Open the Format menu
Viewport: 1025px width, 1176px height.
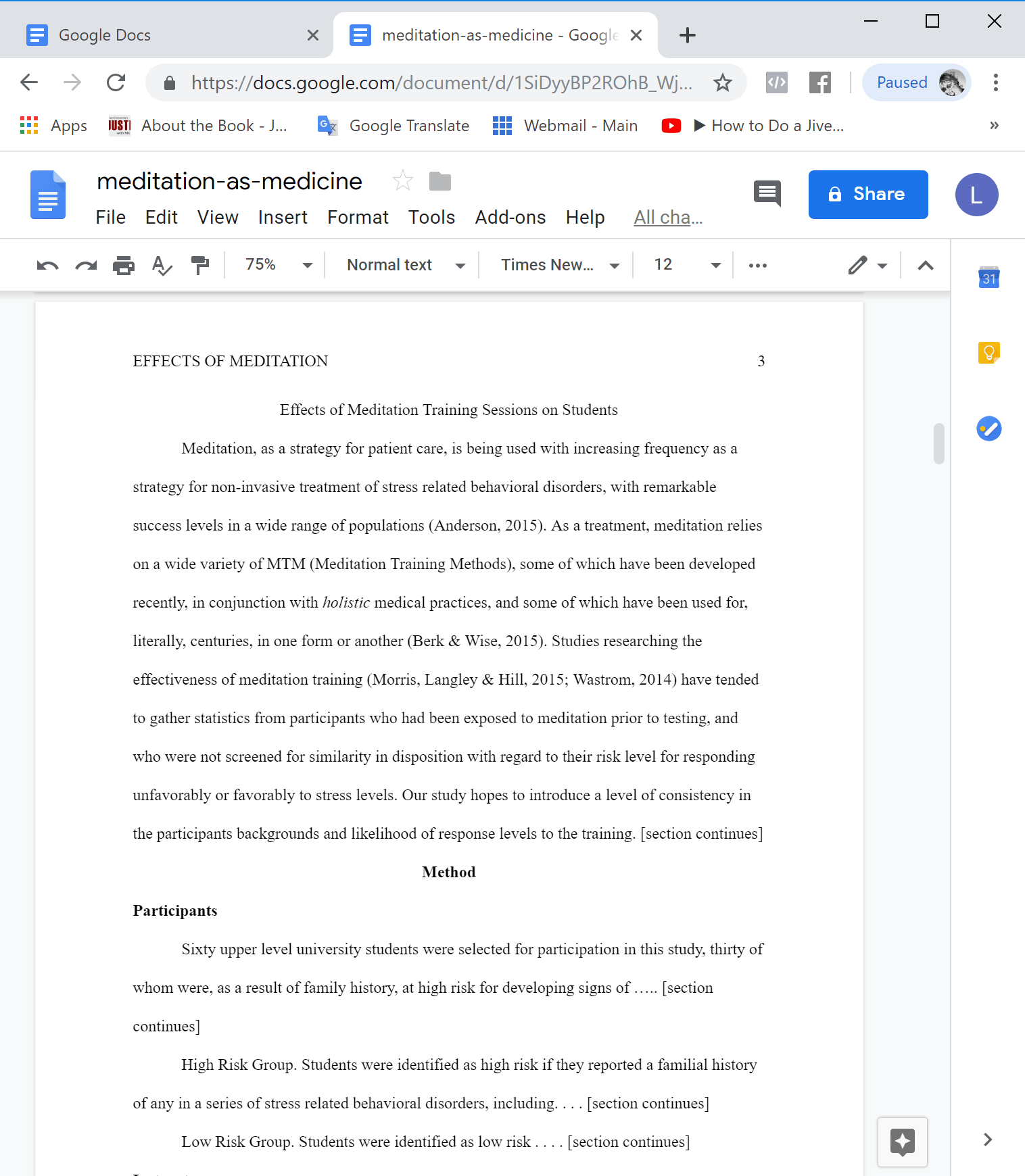pos(358,218)
